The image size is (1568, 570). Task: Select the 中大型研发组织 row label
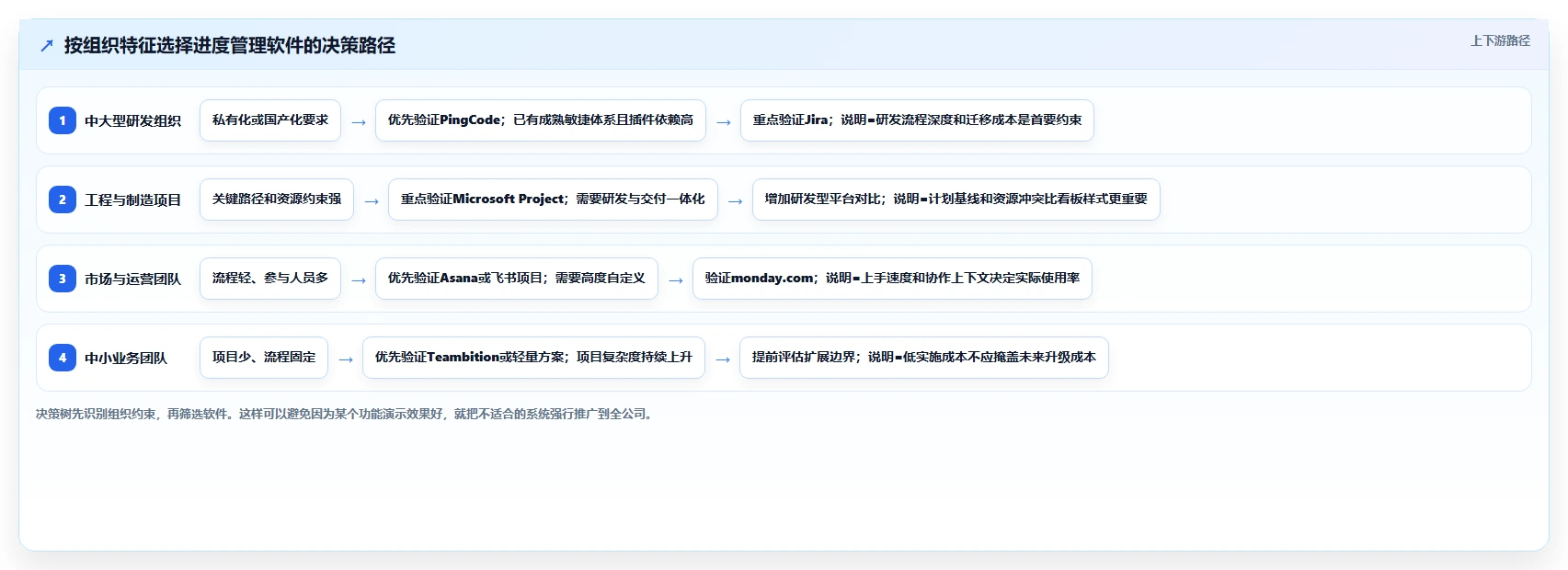[x=132, y=120]
